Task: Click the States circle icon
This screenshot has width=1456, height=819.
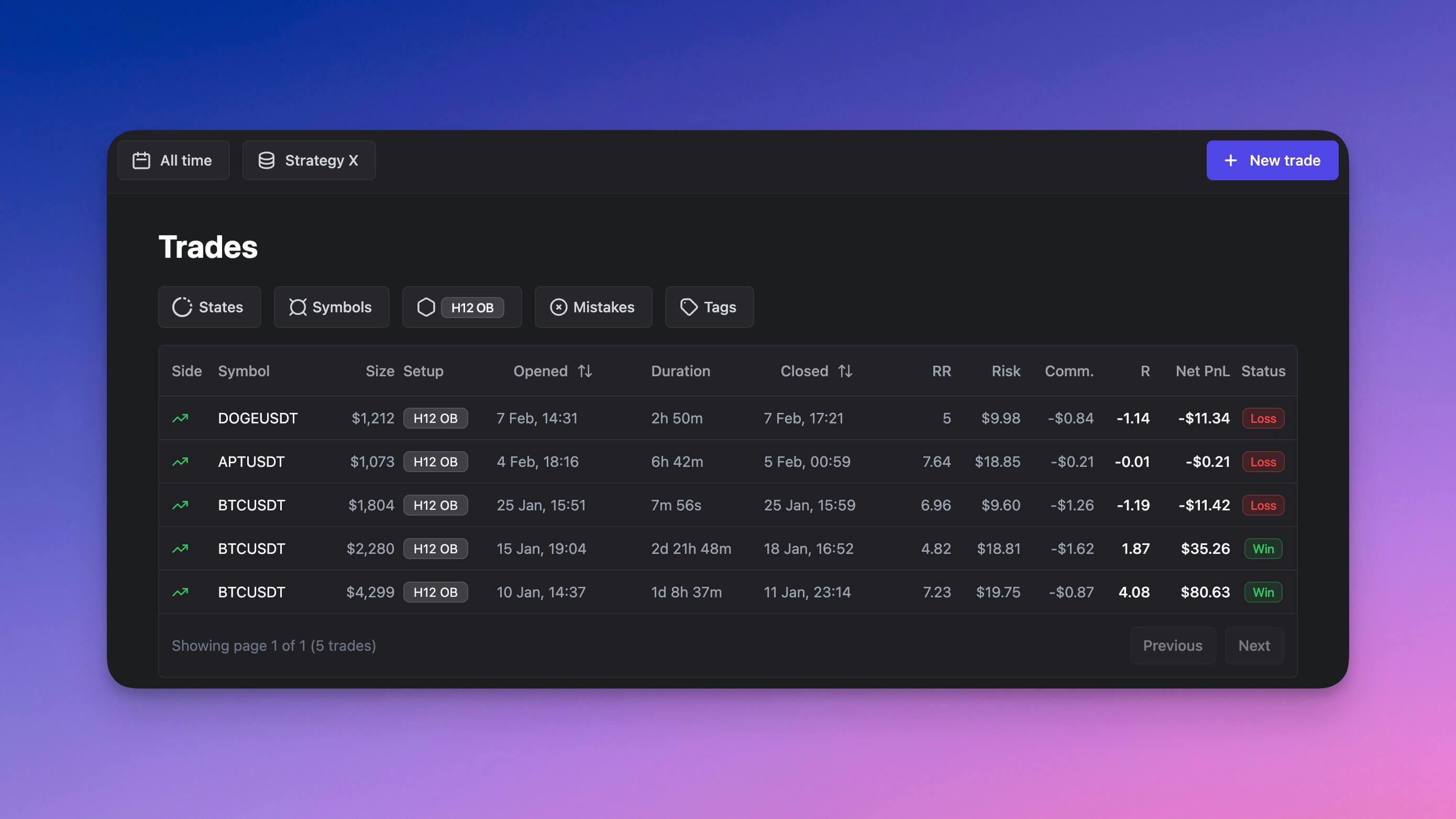Action: 182,307
